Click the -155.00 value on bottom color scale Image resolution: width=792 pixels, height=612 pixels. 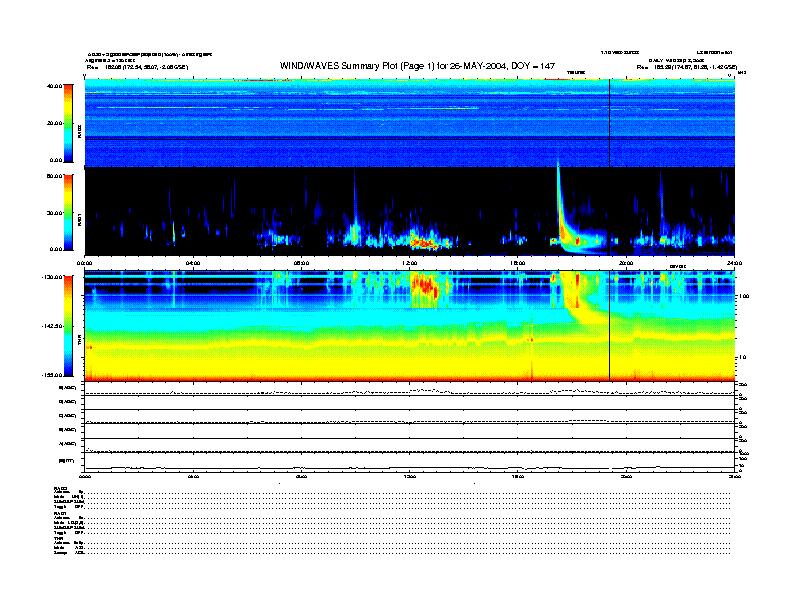[52, 372]
